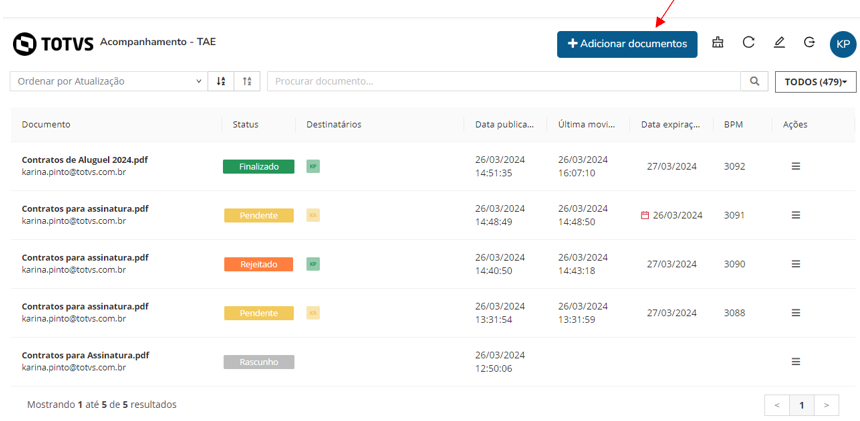The image size is (860, 421).
Task: Click publication time 14:51:35
Action: click(x=494, y=173)
